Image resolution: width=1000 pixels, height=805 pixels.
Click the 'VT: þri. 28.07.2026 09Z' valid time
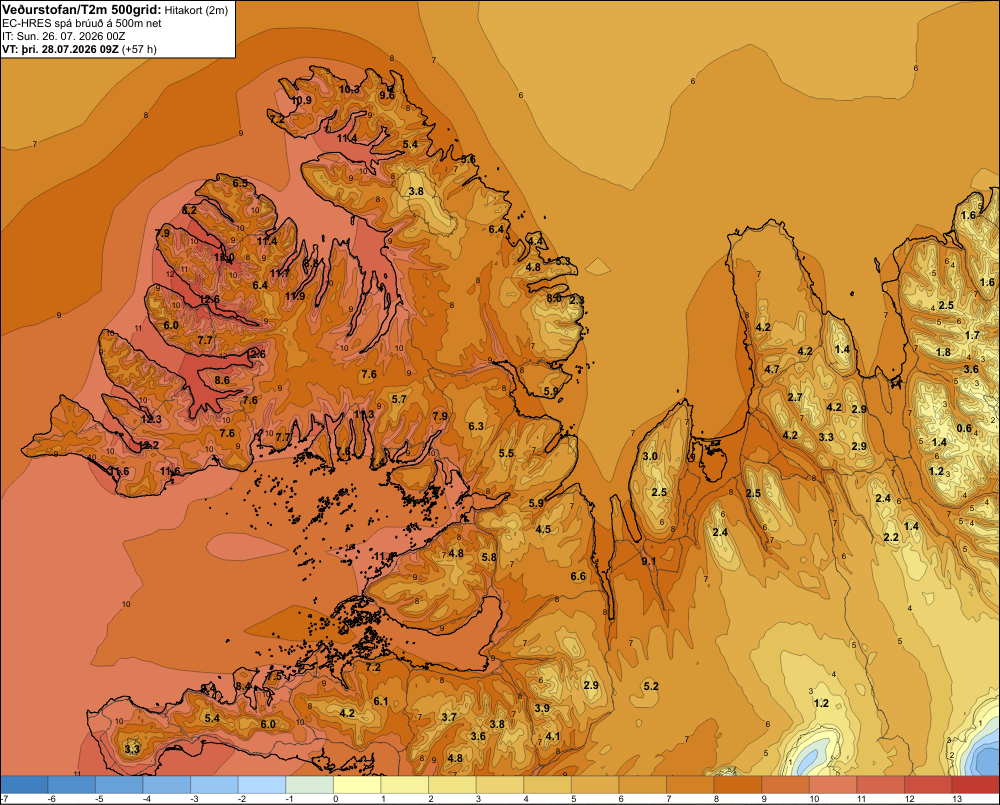tap(61, 49)
